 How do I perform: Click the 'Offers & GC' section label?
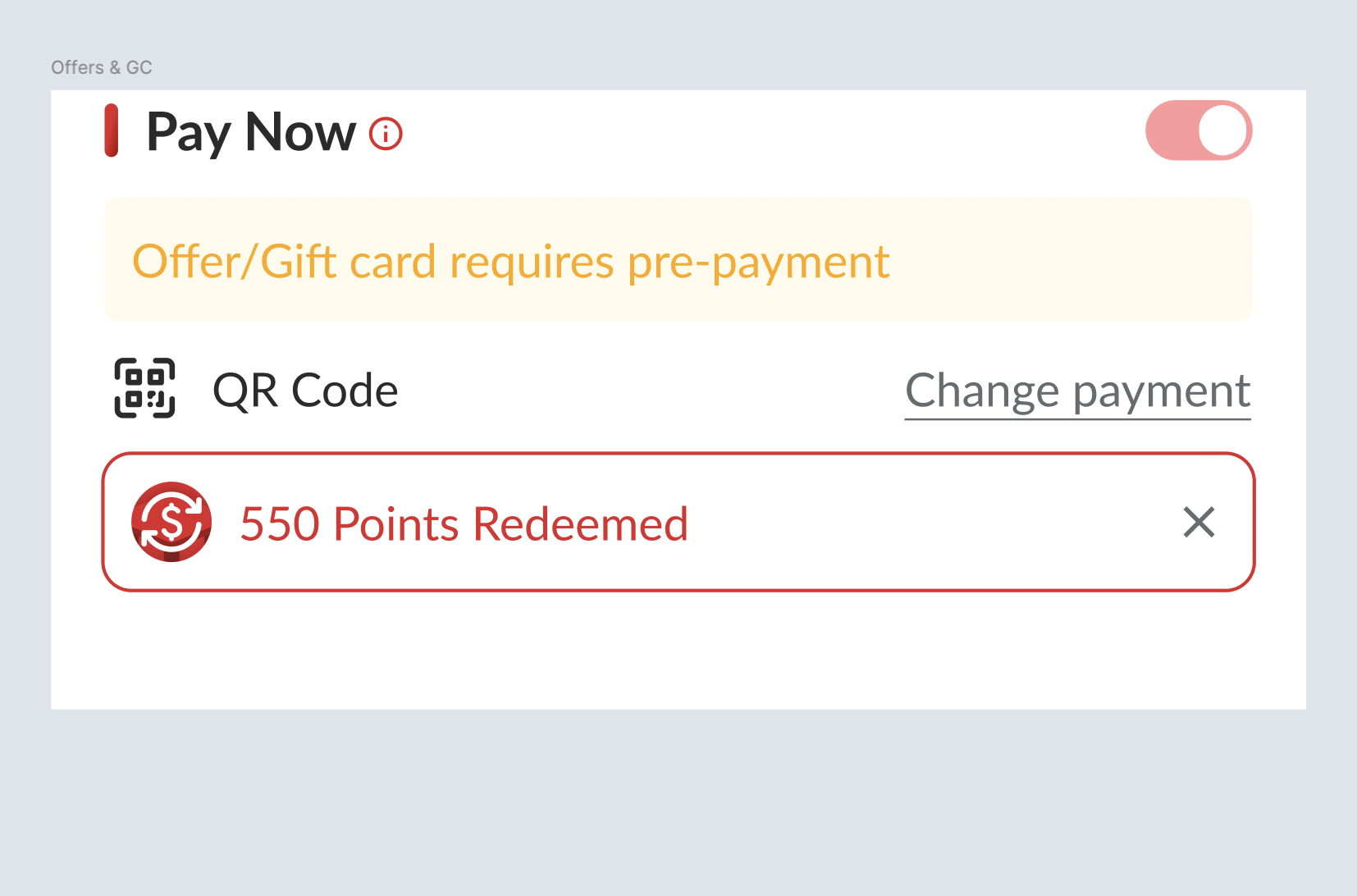pyautogui.click(x=102, y=67)
